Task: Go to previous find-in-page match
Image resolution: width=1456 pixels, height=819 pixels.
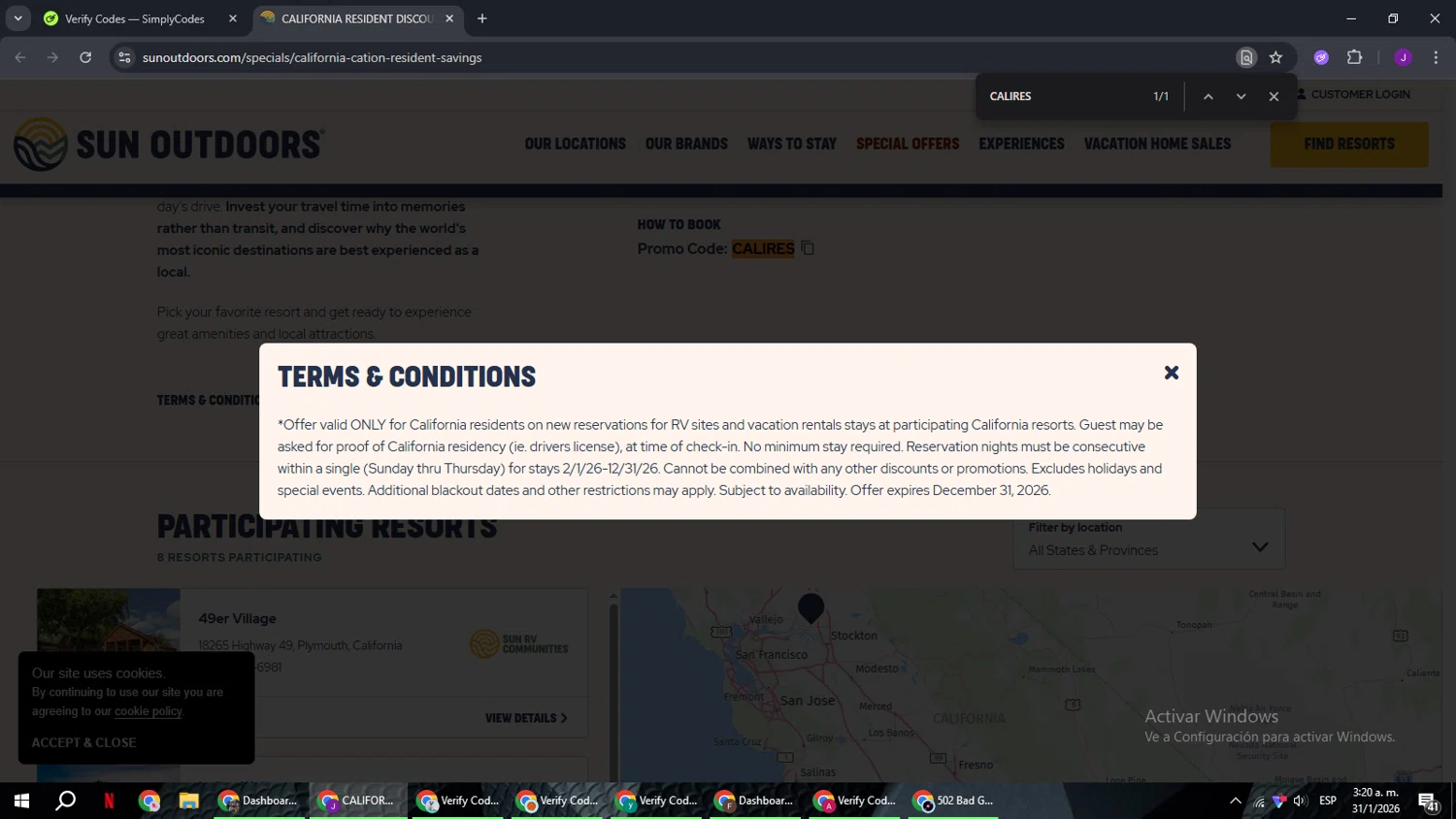Action: point(1208,96)
